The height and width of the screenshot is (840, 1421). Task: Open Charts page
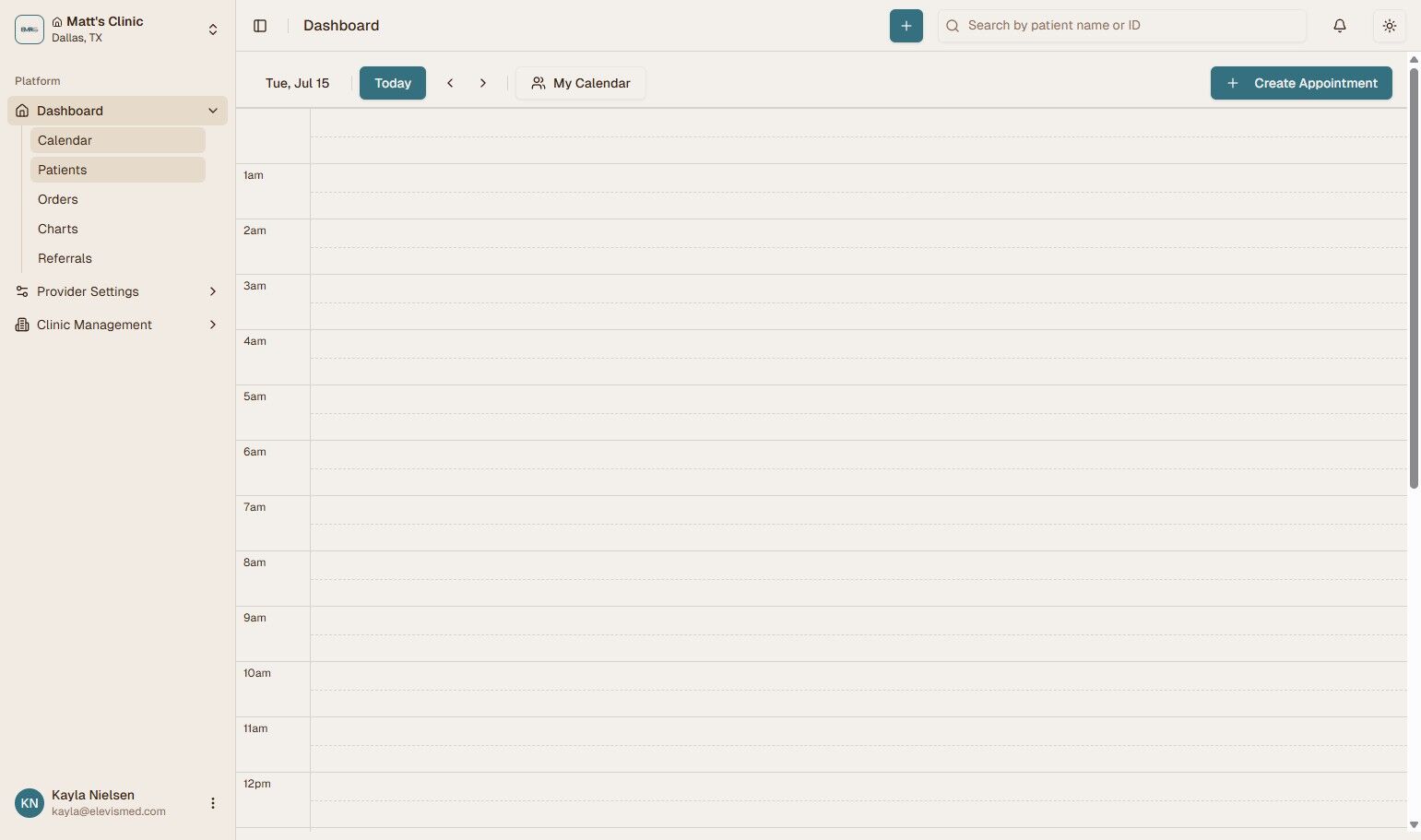117,229
